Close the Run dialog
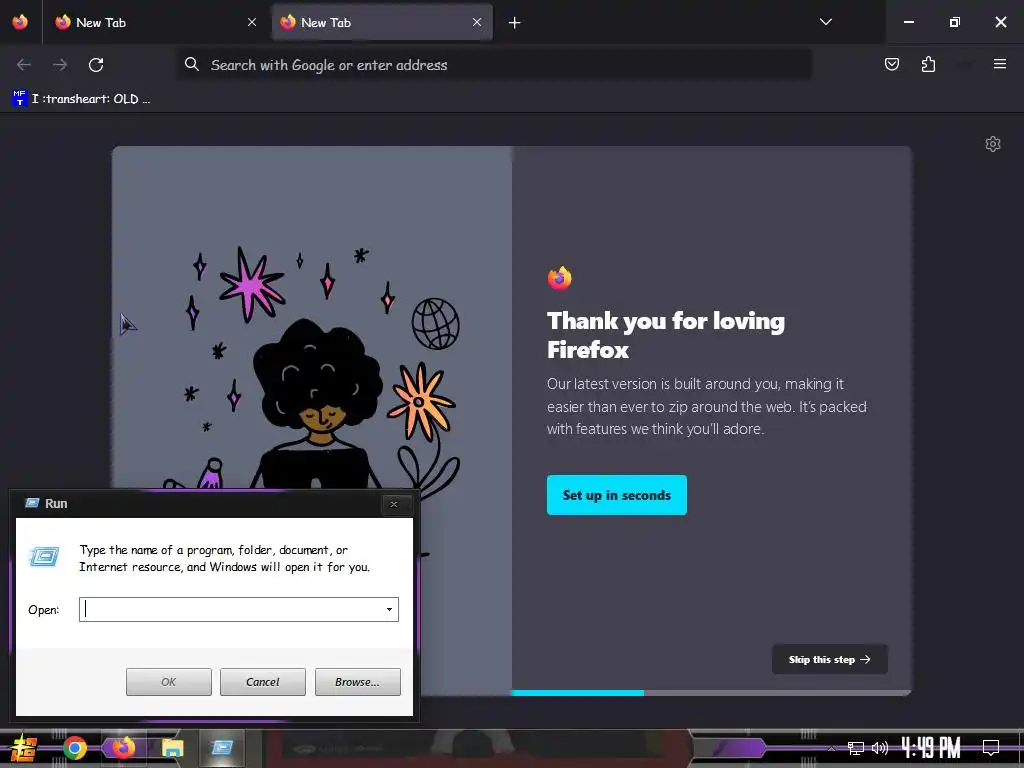This screenshot has width=1024, height=768. [x=394, y=504]
